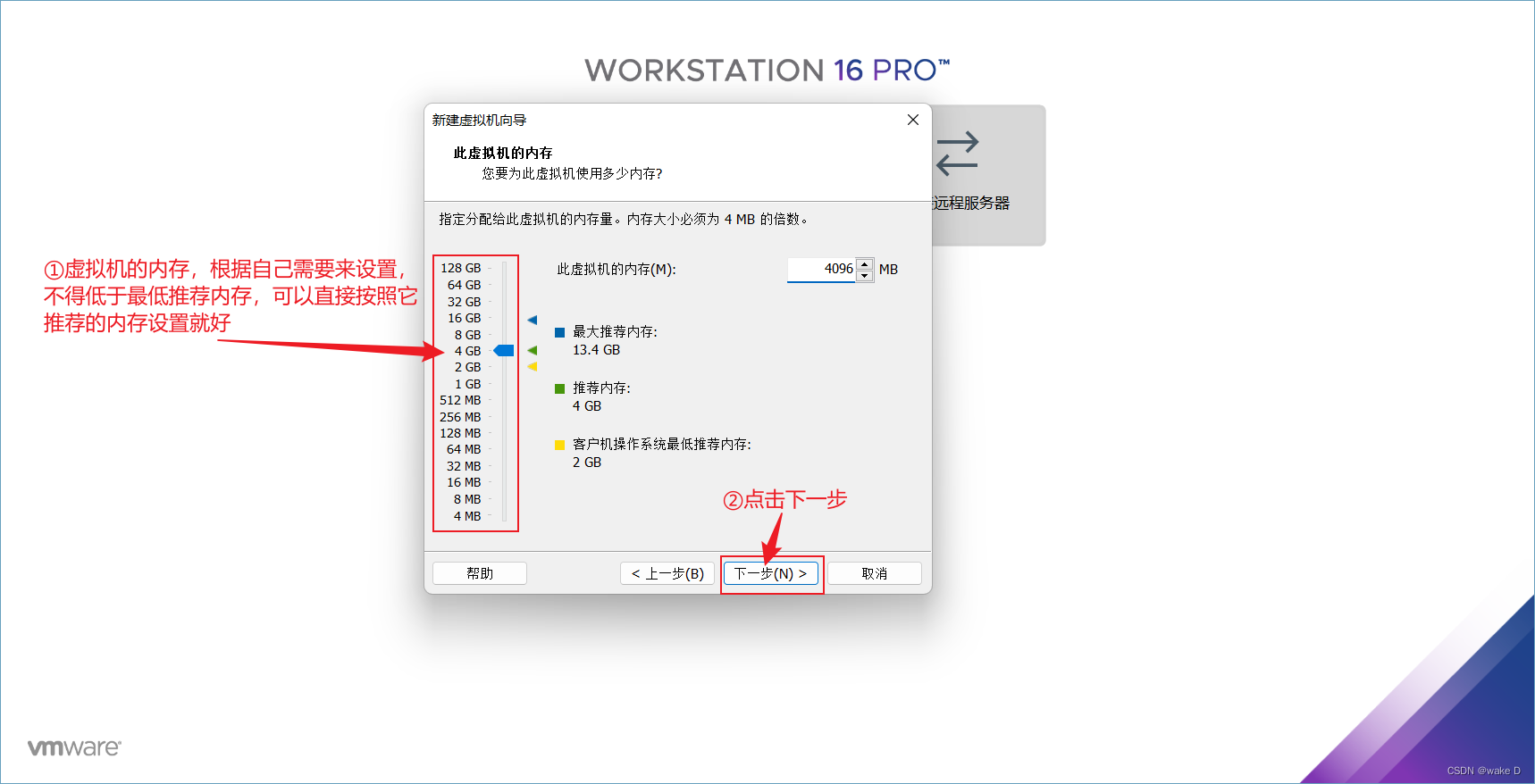Click the memory value input field showing 4096
The height and width of the screenshot is (784, 1535).
(821, 269)
